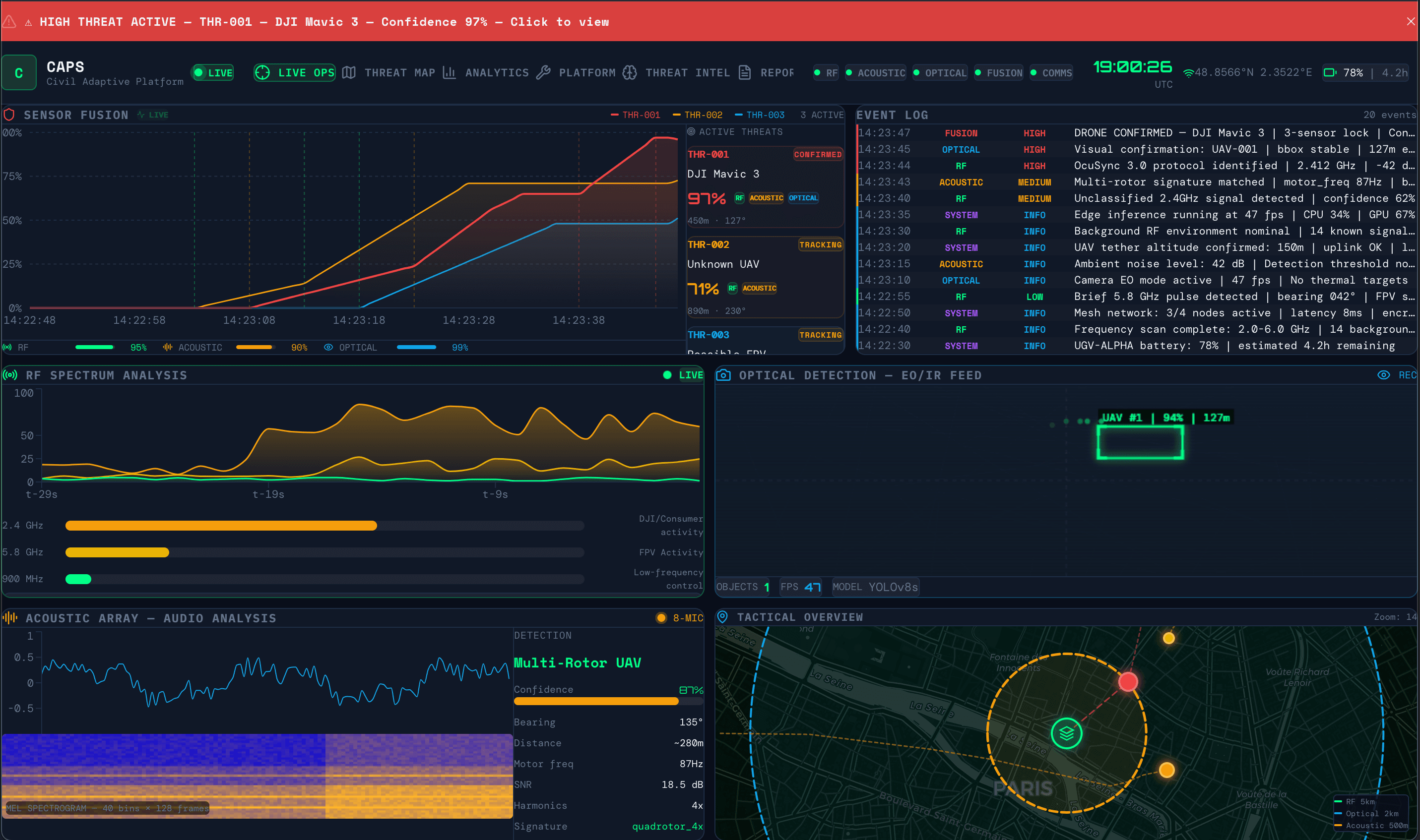
Task: Open the THREAT MAP tab
Action: point(400,72)
